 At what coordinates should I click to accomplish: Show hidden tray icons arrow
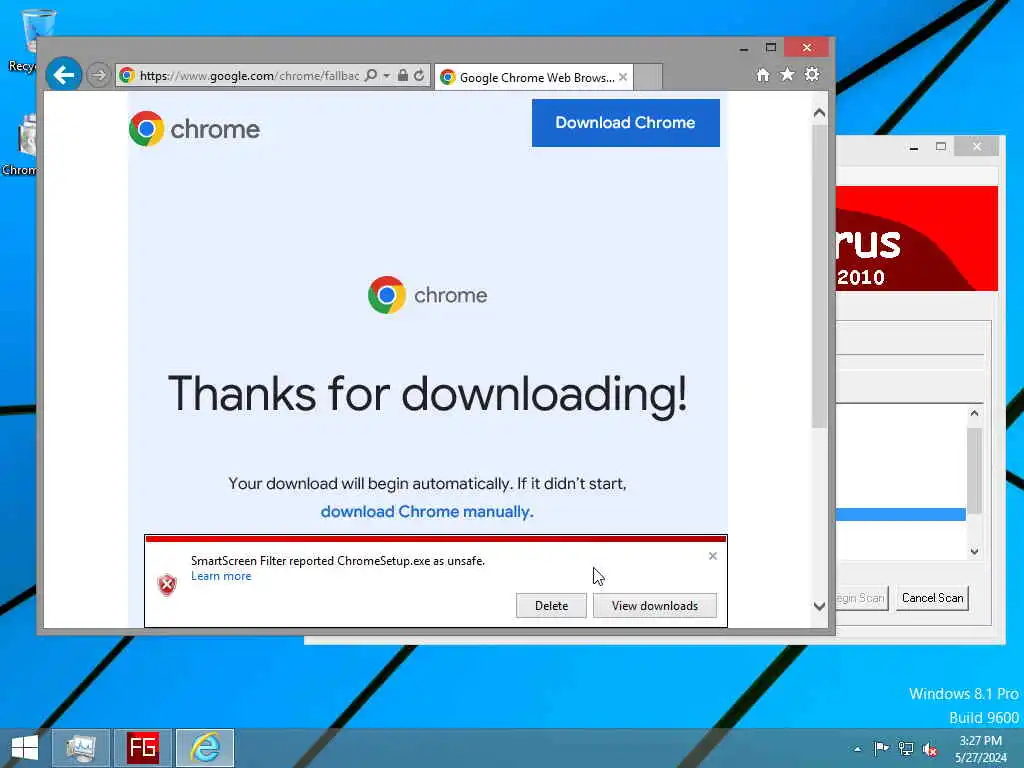click(857, 749)
